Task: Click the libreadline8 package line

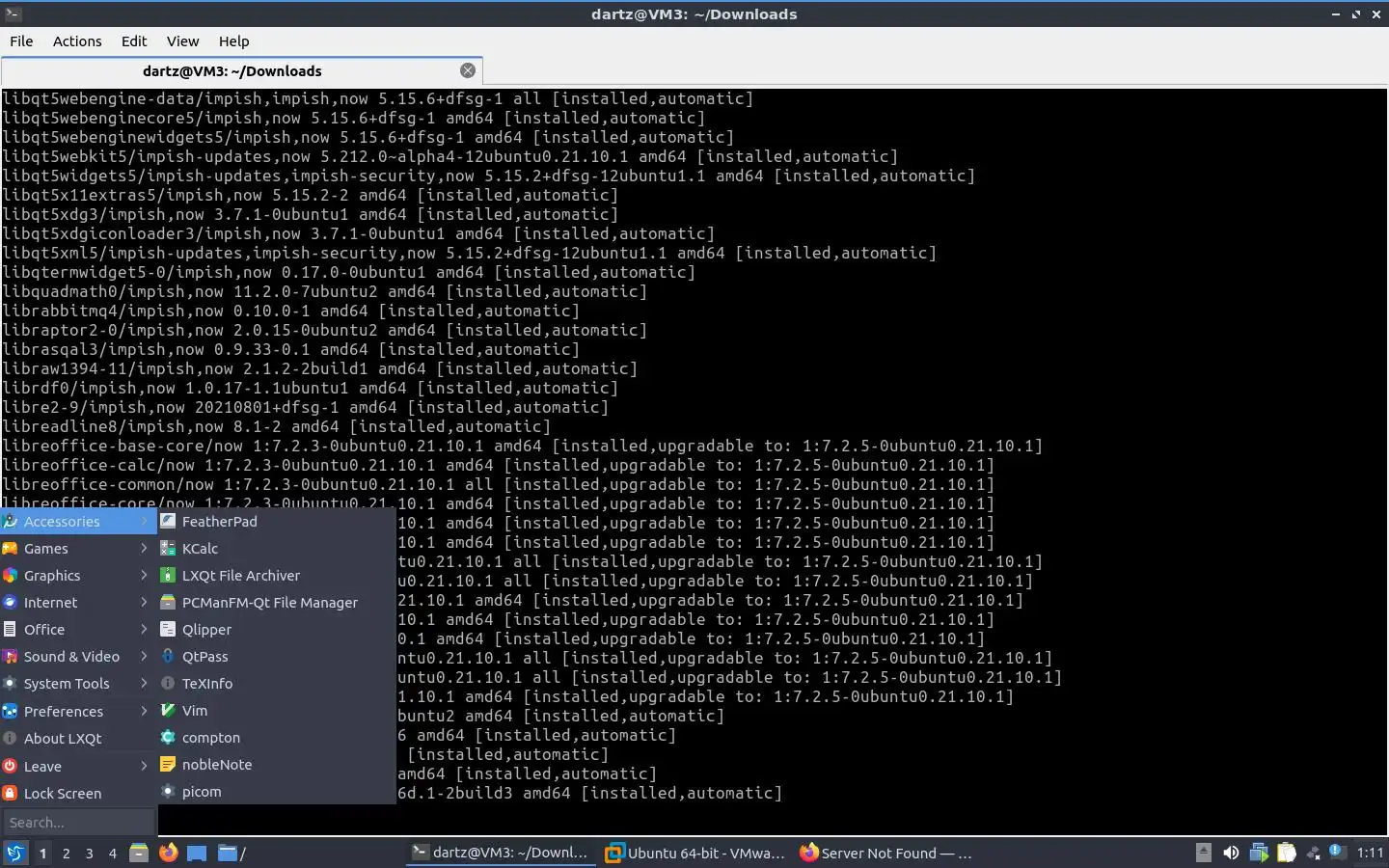Action: point(276,426)
